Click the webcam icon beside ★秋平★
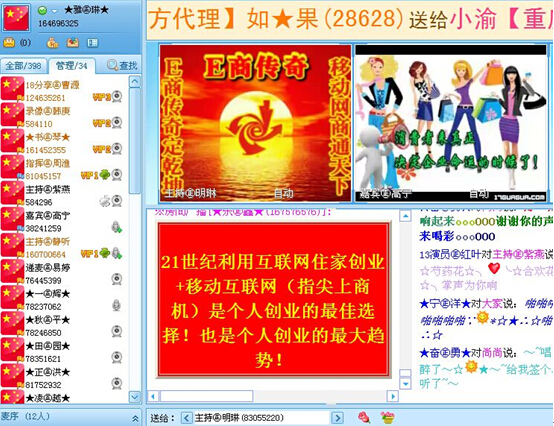554x426 pixels. coord(117,331)
